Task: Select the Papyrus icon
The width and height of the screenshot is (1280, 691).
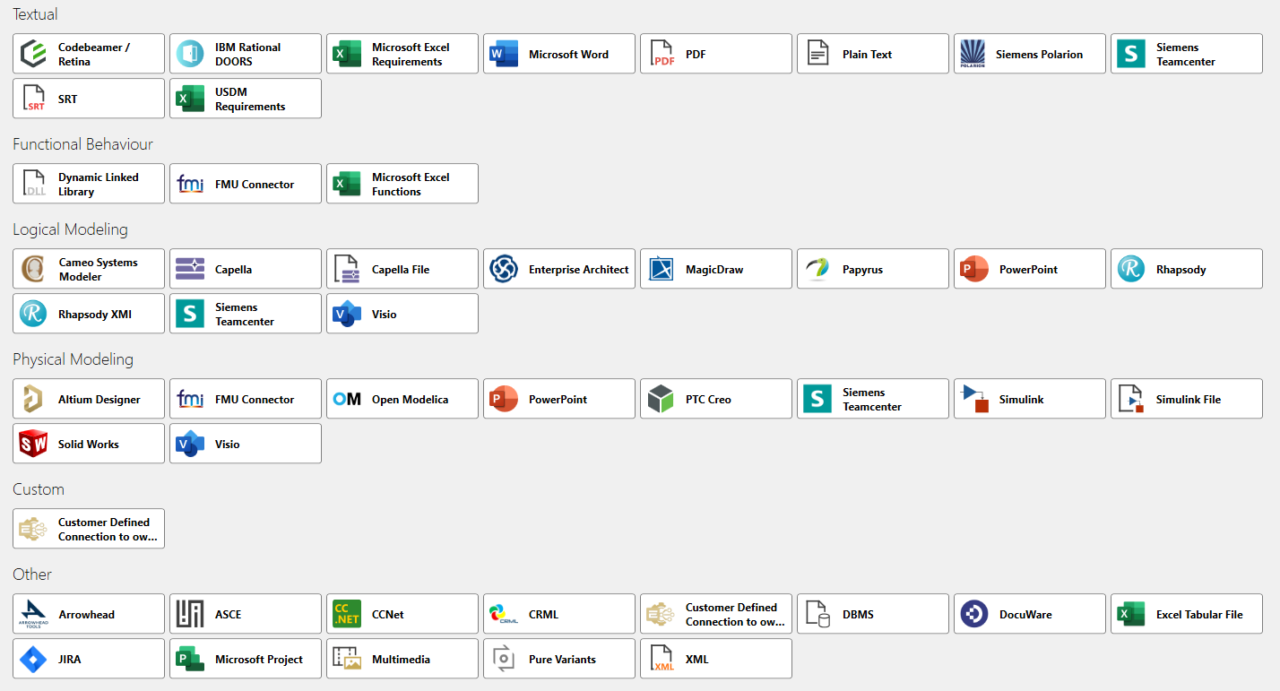Action: [817, 269]
